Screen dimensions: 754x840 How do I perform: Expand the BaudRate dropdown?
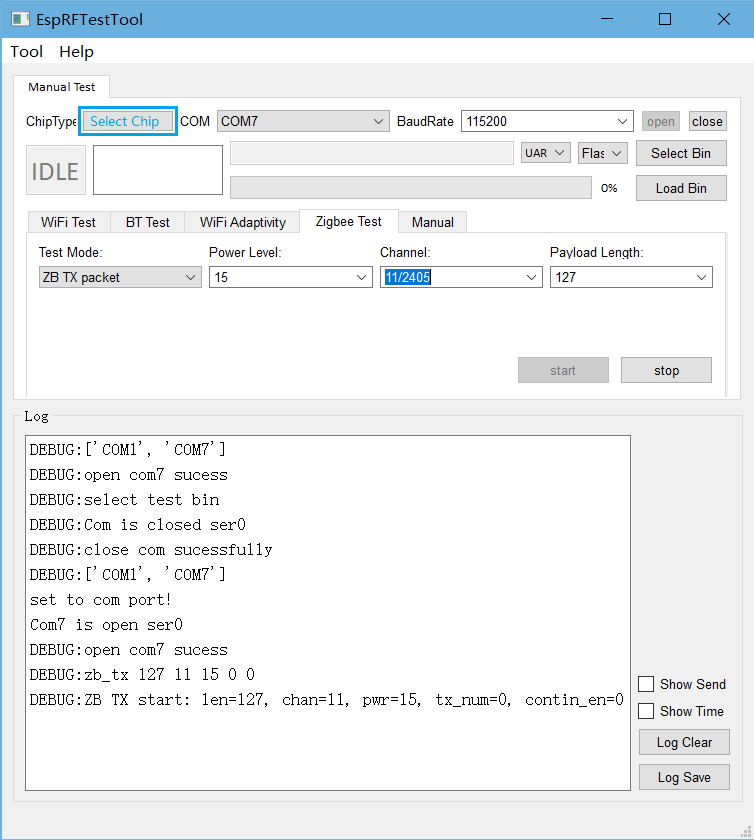(x=547, y=121)
